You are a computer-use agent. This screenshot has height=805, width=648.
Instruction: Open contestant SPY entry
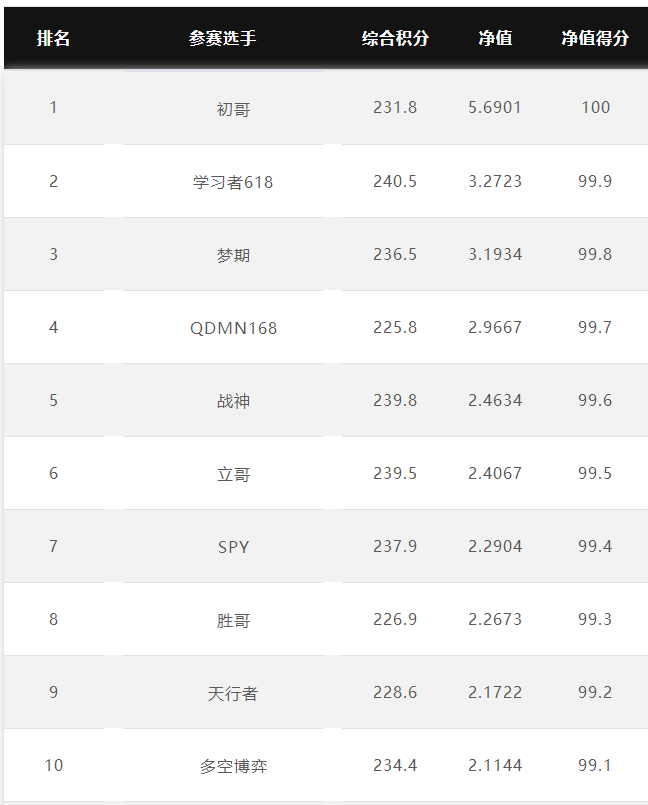pos(233,547)
